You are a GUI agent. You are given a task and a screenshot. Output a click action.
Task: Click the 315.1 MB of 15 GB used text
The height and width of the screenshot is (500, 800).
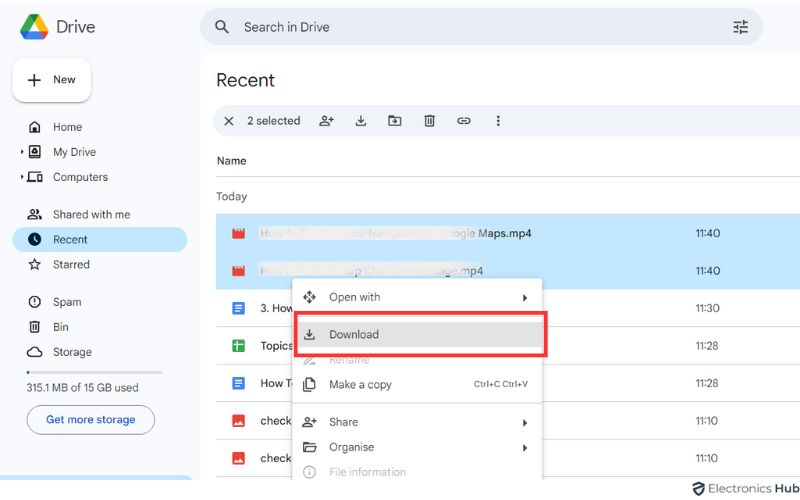coord(82,388)
